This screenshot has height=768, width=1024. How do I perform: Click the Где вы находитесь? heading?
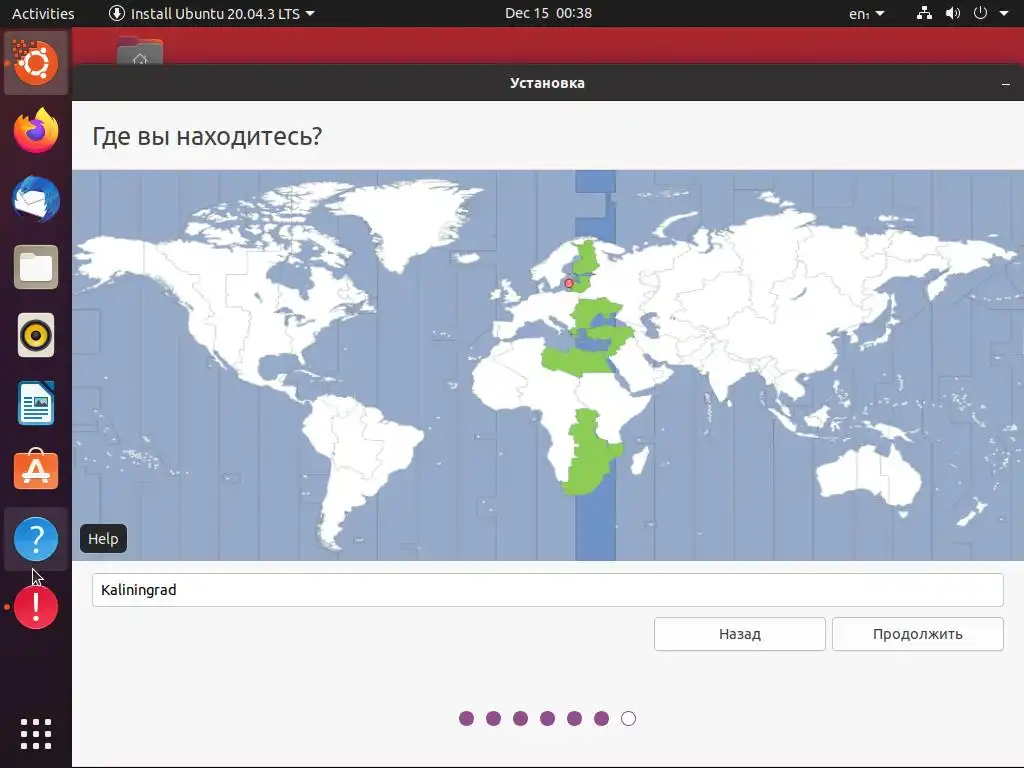click(x=207, y=136)
